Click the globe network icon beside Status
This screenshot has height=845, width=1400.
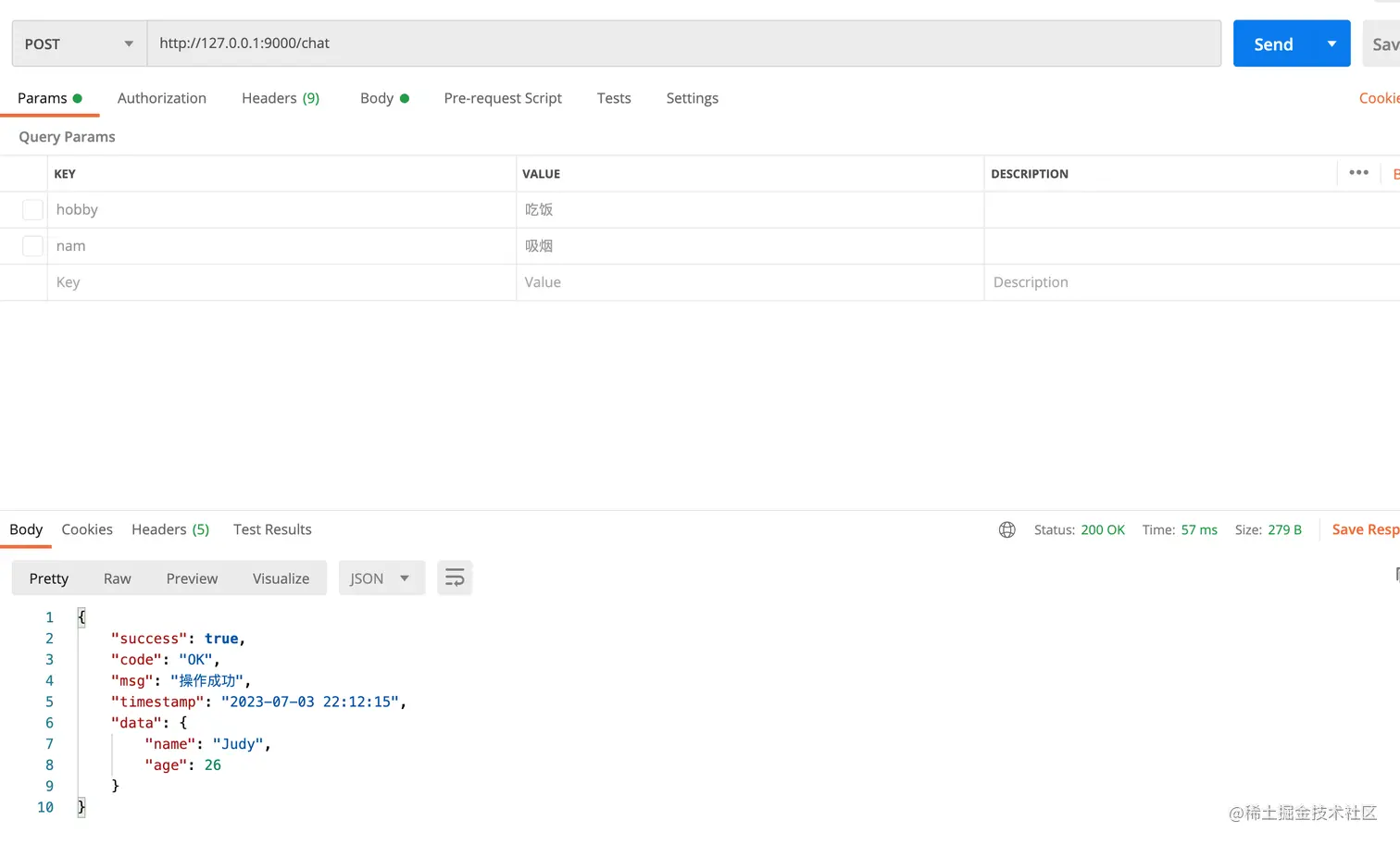click(1007, 529)
